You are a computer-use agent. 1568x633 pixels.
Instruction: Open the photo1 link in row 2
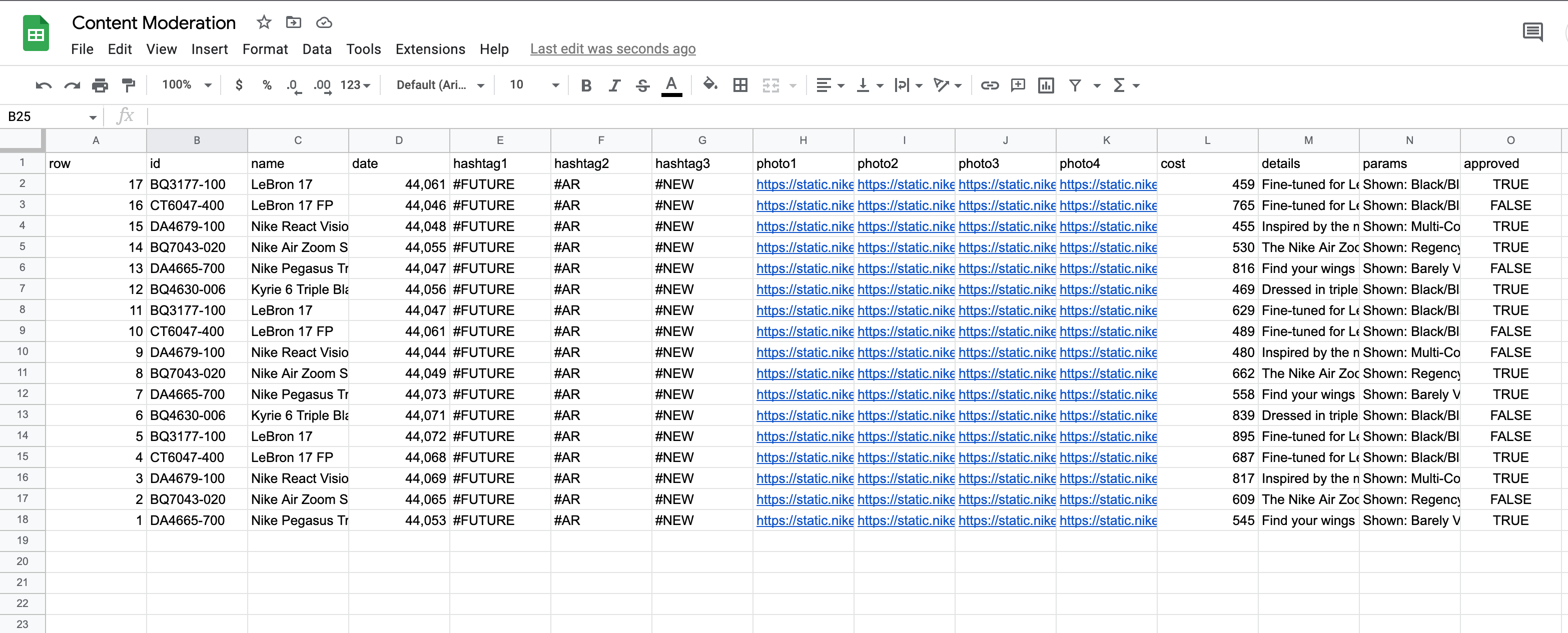(x=804, y=184)
